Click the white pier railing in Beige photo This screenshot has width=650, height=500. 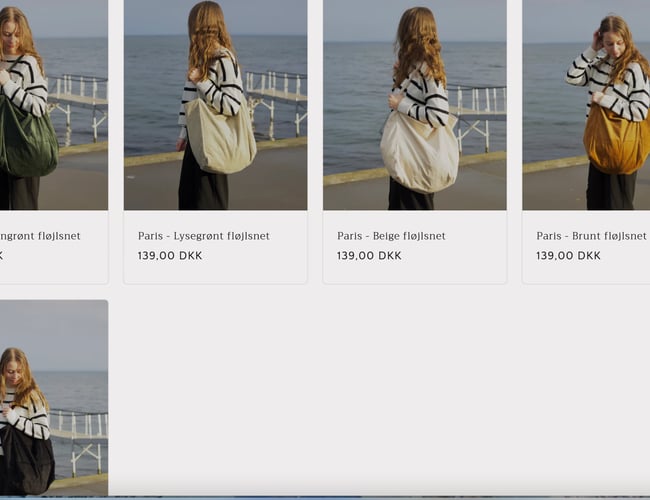[478, 100]
